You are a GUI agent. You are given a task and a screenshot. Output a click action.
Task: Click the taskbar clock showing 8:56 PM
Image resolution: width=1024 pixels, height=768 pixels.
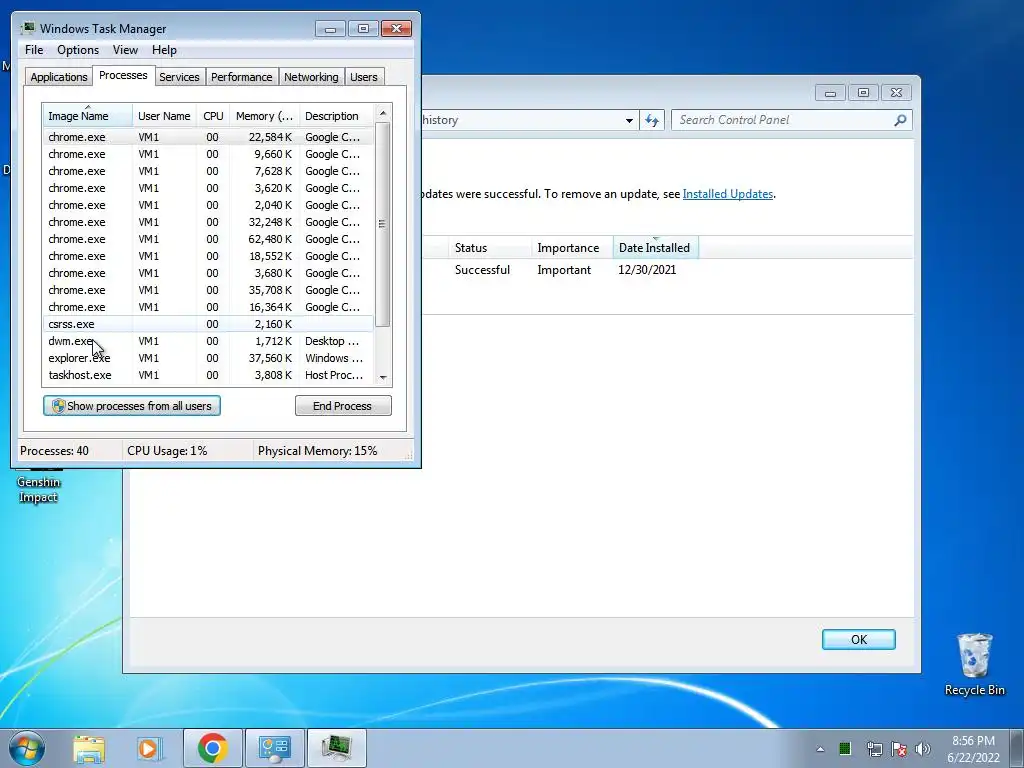click(x=973, y=748)
